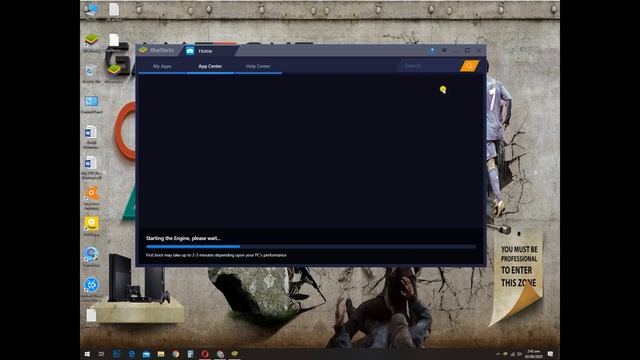
Task: Open Google Chrome from the taskbar
Action: coord(176,354)
